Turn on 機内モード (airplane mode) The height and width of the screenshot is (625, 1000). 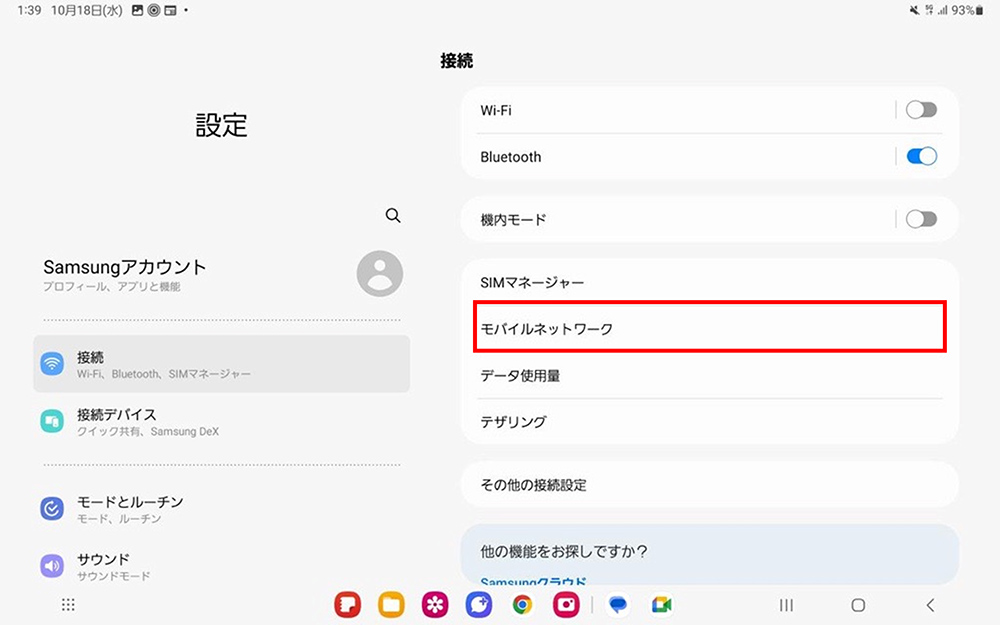pos(921,219)
